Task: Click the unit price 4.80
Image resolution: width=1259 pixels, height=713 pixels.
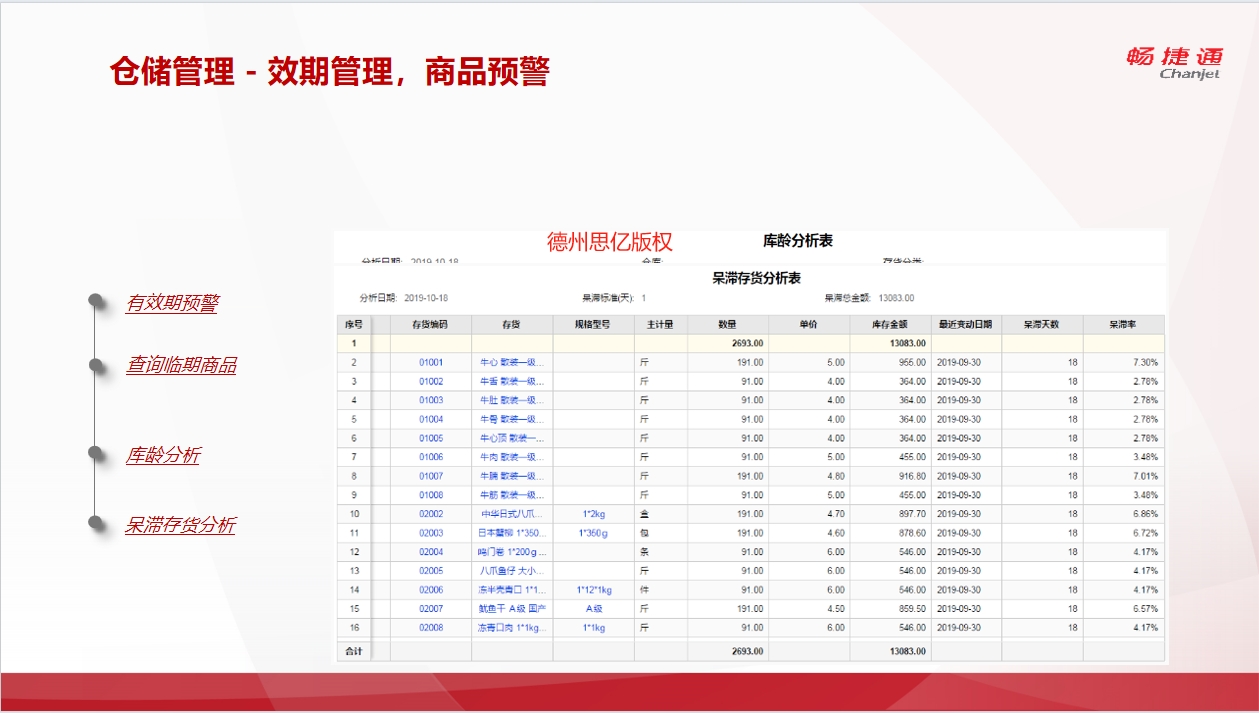Action: (836, 476)
